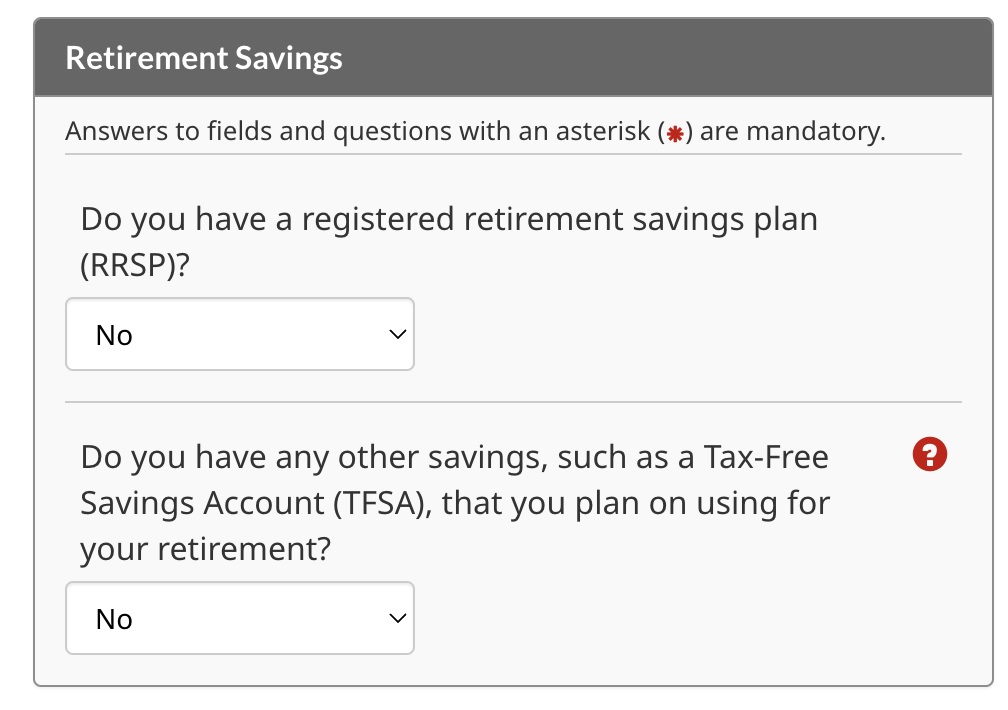Click the mandatory fields asterisk notice text

pyautogui.click(x=475, y=131)
